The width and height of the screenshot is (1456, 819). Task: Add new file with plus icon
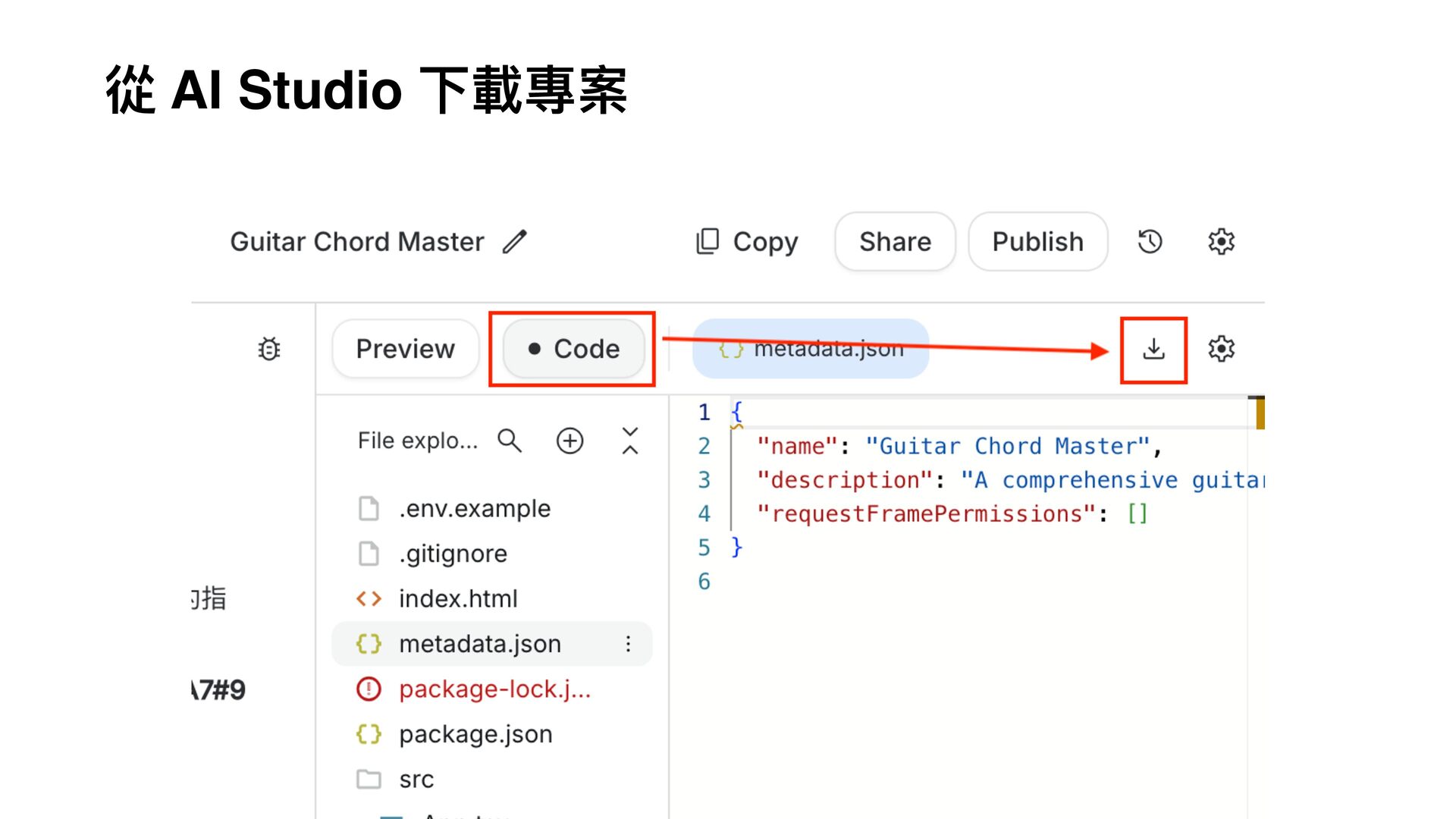pyautogui.click(x=570, y=441)
